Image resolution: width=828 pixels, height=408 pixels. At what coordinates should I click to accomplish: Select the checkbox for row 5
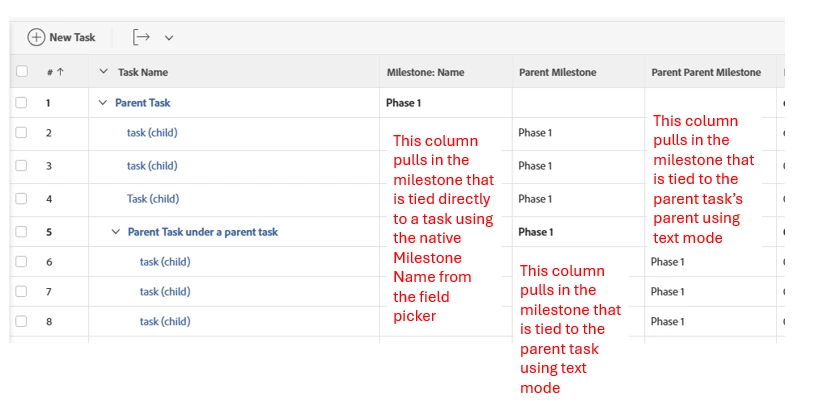tap(21, 232)
